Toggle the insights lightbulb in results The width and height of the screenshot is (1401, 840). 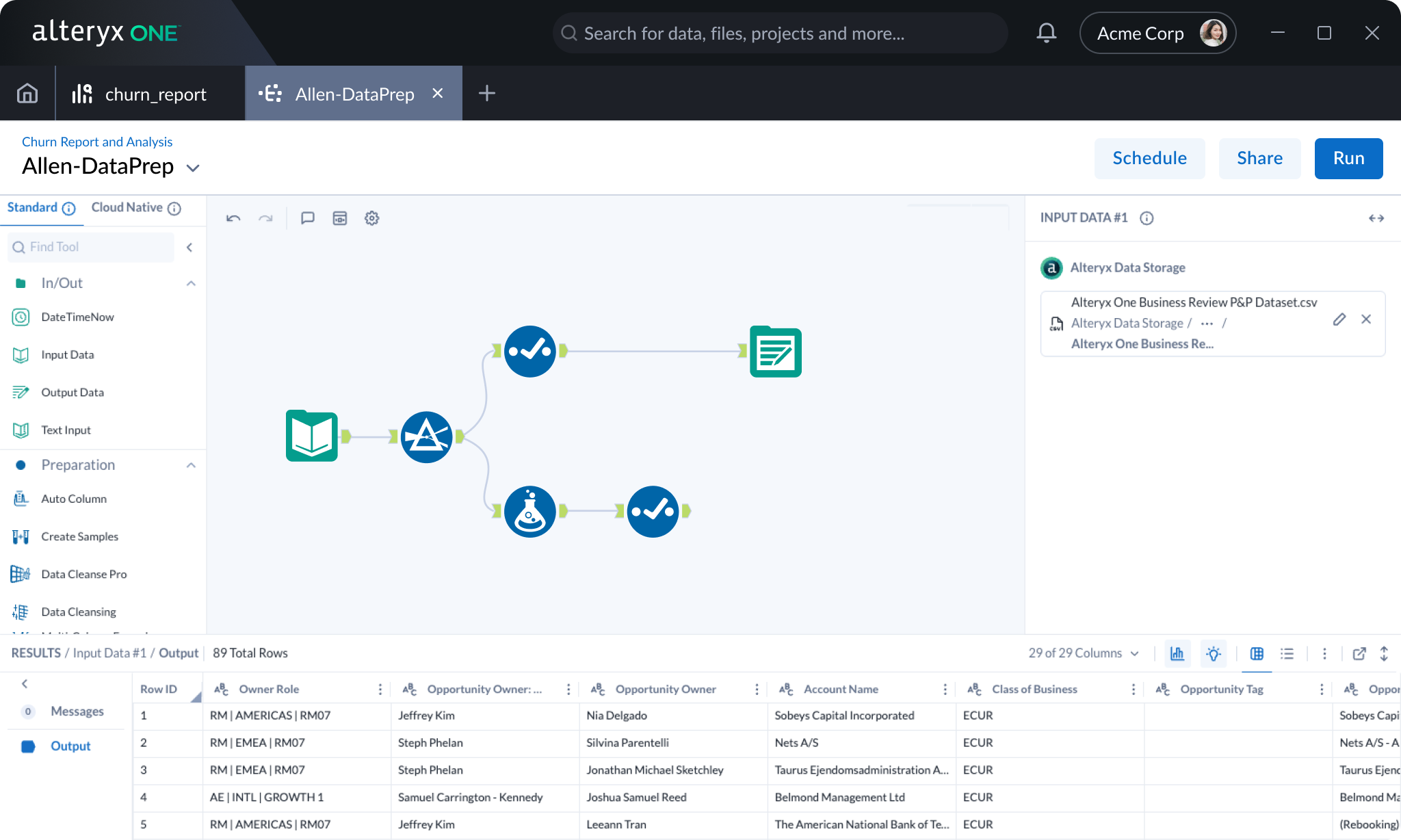click(1214, 653)
